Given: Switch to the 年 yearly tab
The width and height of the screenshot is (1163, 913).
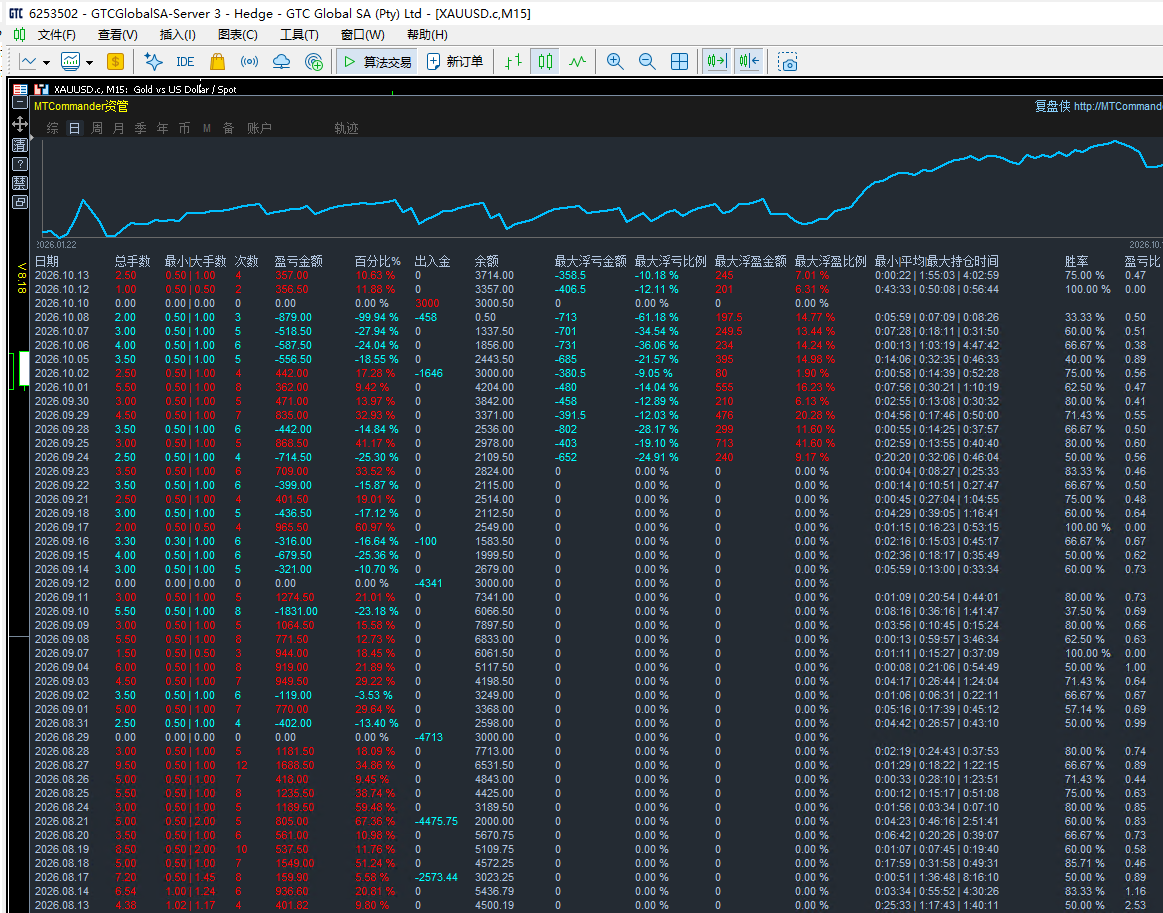Looking at the screenshot, I should coord(162,128).
